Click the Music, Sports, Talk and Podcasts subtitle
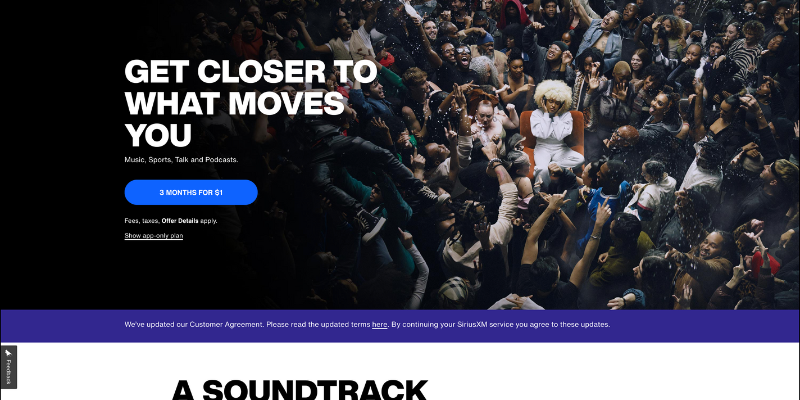The width and height of the screenshot is (800, 400). (181, 160)
